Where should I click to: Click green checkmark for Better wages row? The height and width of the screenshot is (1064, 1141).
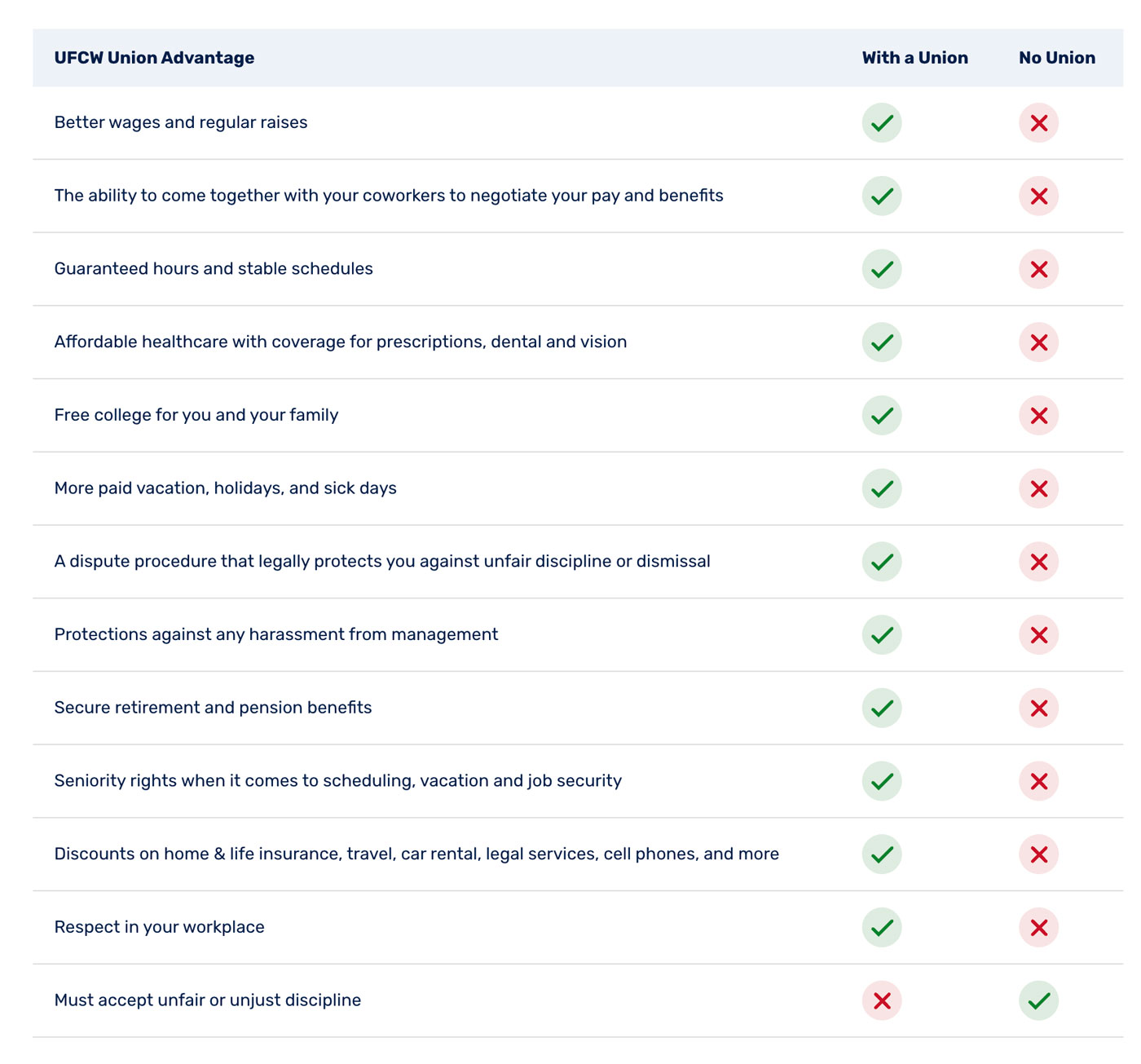click(x=882, y=123)
